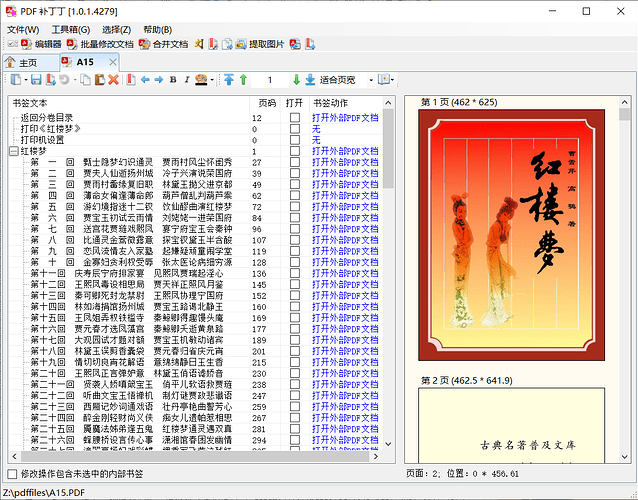
Task: Tick open checkbox for 返回分卷目录 row
Action: tap(295, 118)
